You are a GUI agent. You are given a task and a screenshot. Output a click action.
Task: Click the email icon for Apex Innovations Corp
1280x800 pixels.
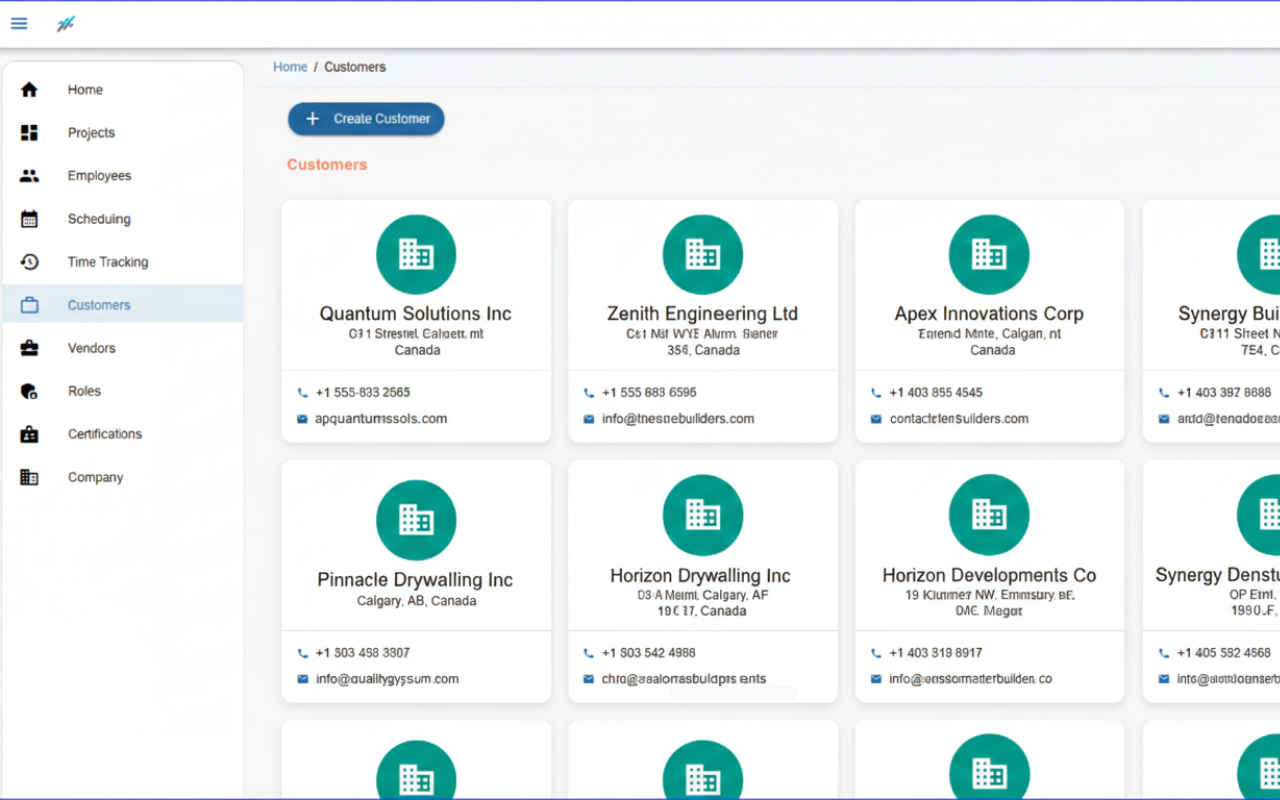[x=876, y=418]
